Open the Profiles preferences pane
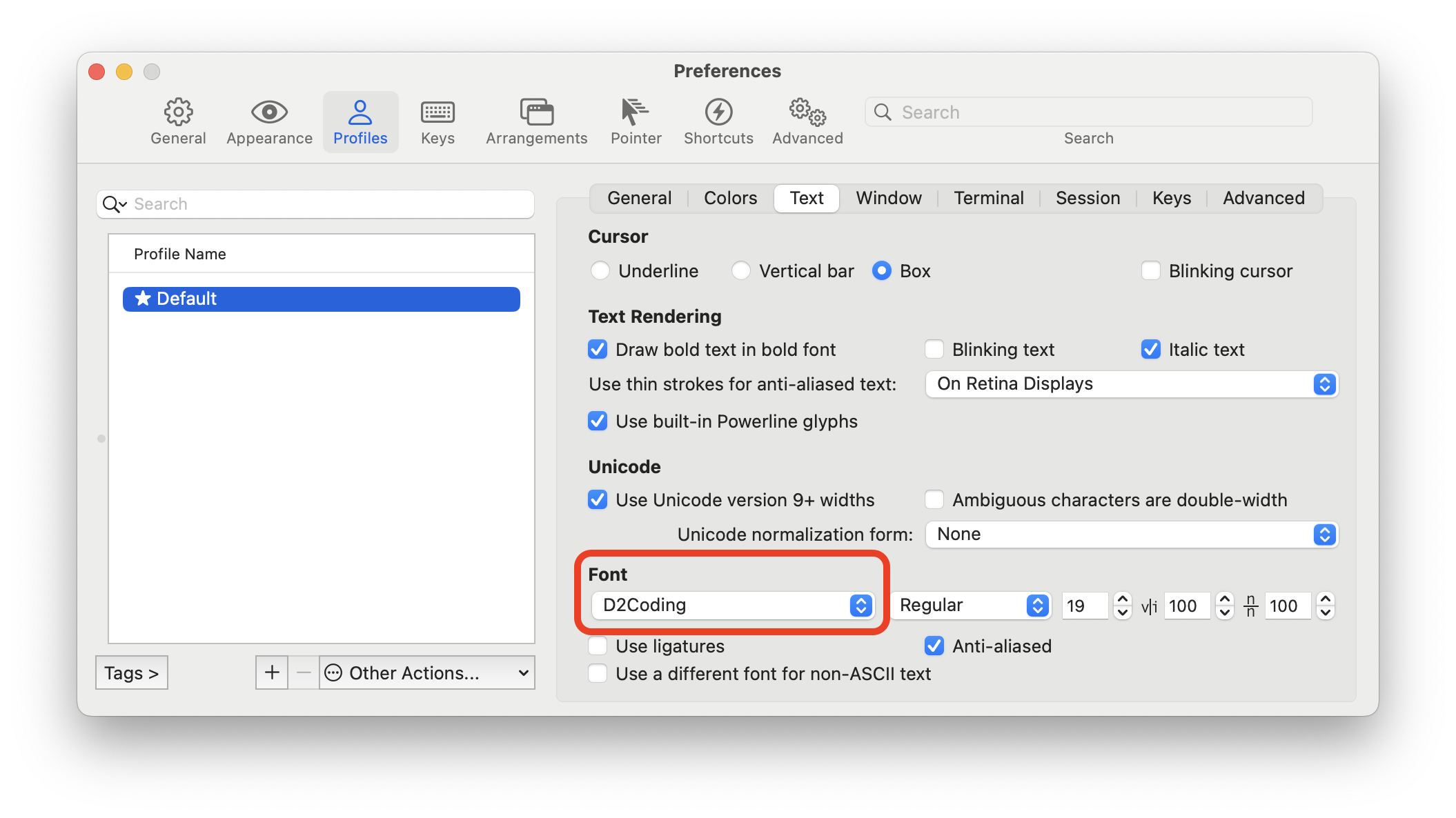The height and width of the screenshot is (818, 1456). click(360, 121)
